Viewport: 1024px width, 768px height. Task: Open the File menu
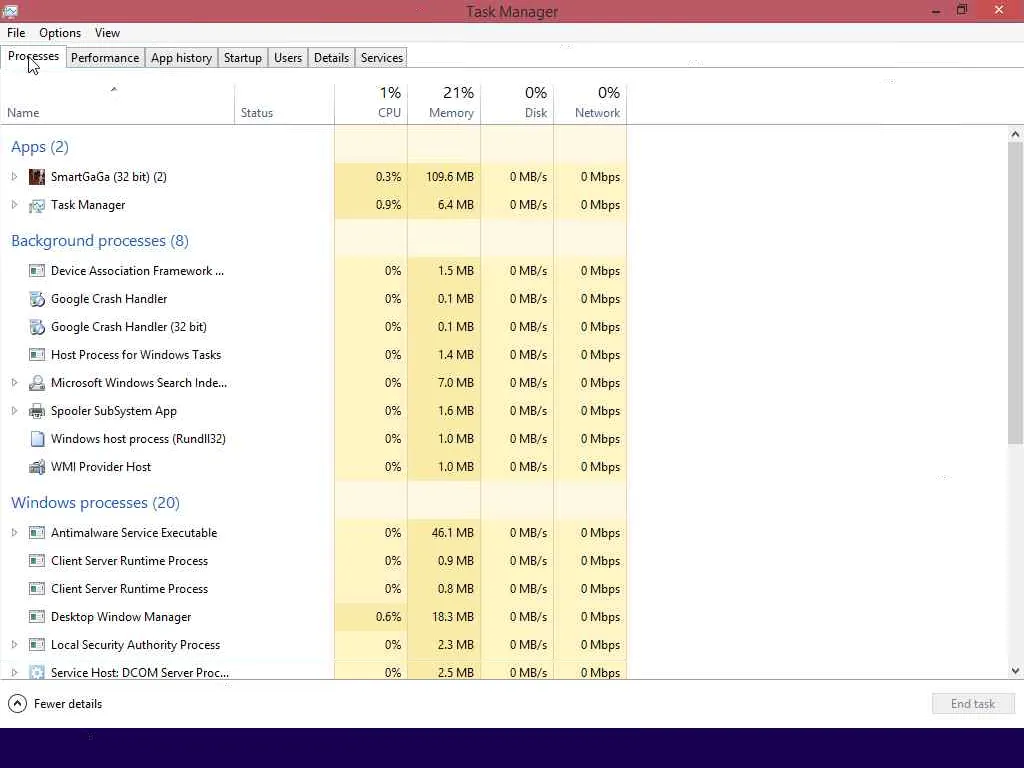tap(16, 33)
